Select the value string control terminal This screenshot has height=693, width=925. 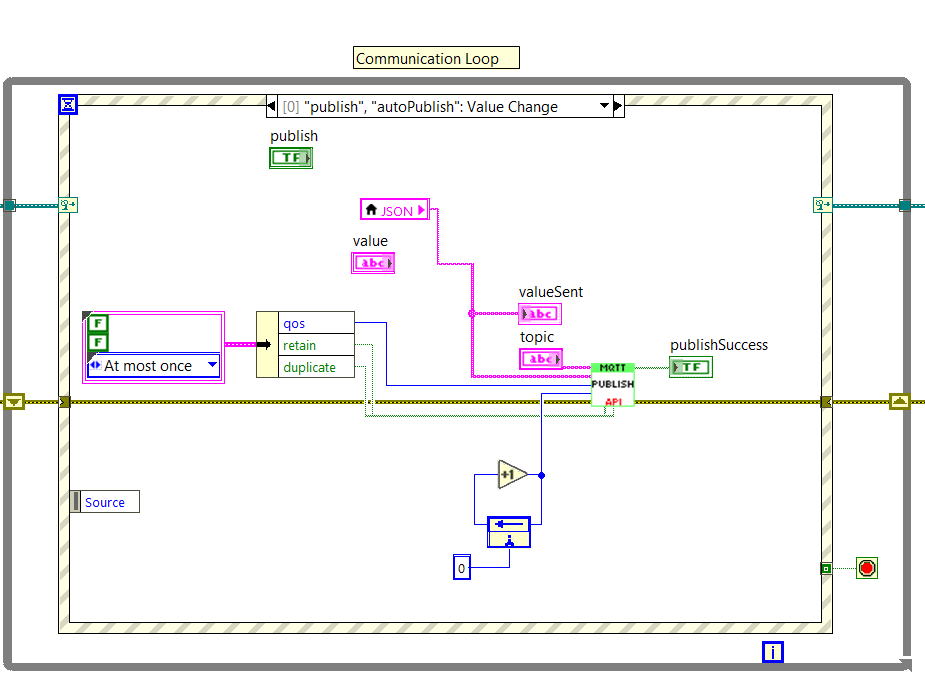pyautogui.click(x=373, y=262)
